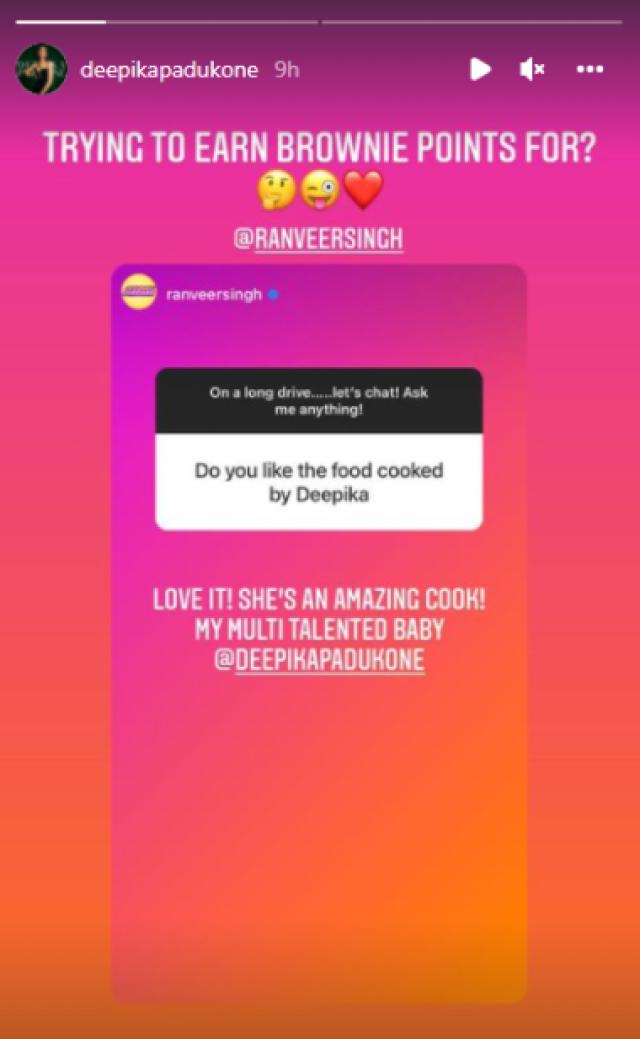The image size is (640, 1039).
Task: Click the play button for the story
Action: coord(480,69)
